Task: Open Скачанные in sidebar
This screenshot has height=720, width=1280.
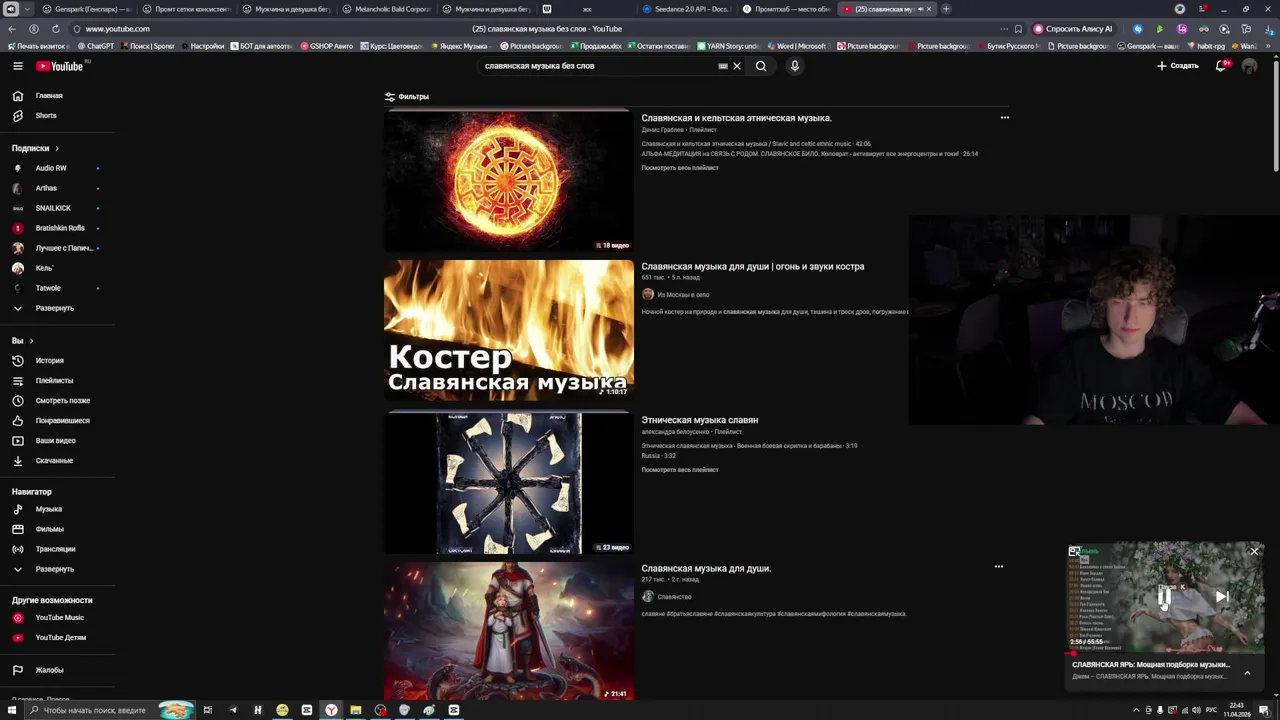Action: (54, 461)
